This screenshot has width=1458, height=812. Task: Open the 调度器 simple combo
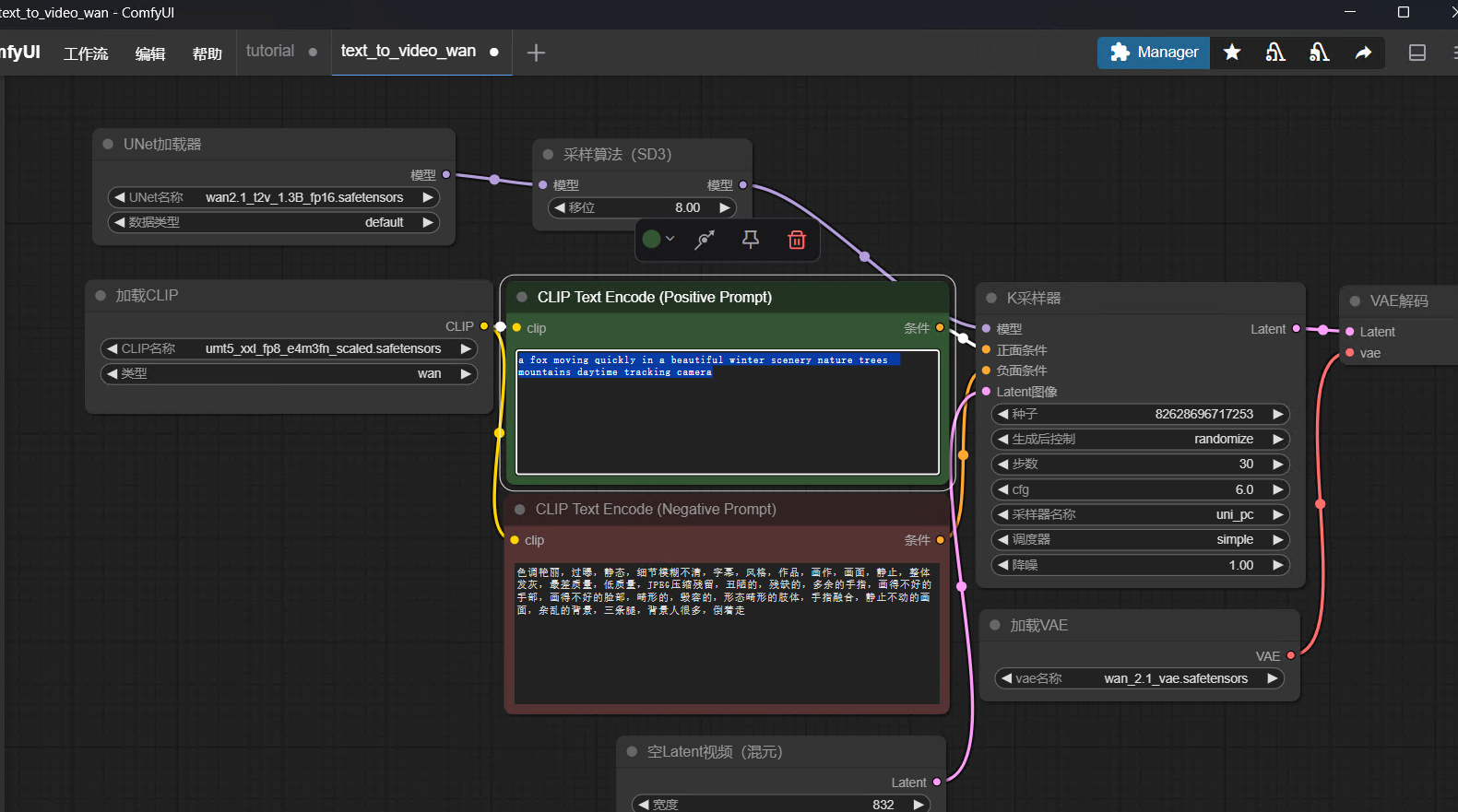click(x=1140, y=539)
